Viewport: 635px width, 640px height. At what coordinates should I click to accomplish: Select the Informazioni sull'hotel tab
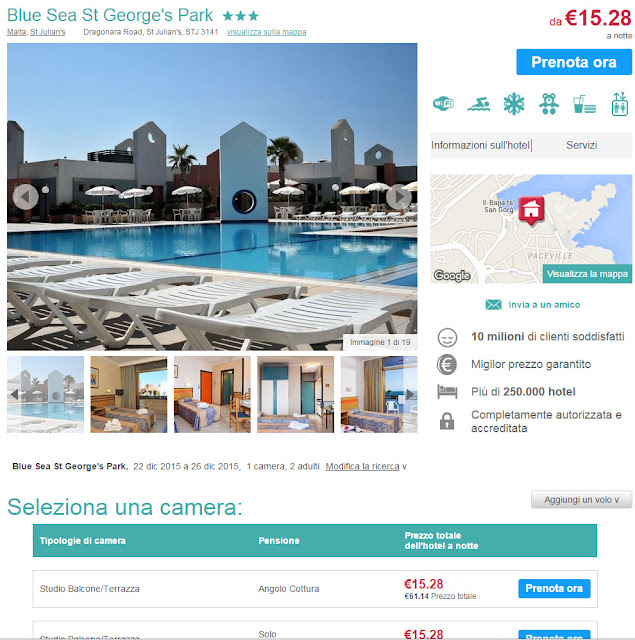[480, 145]
